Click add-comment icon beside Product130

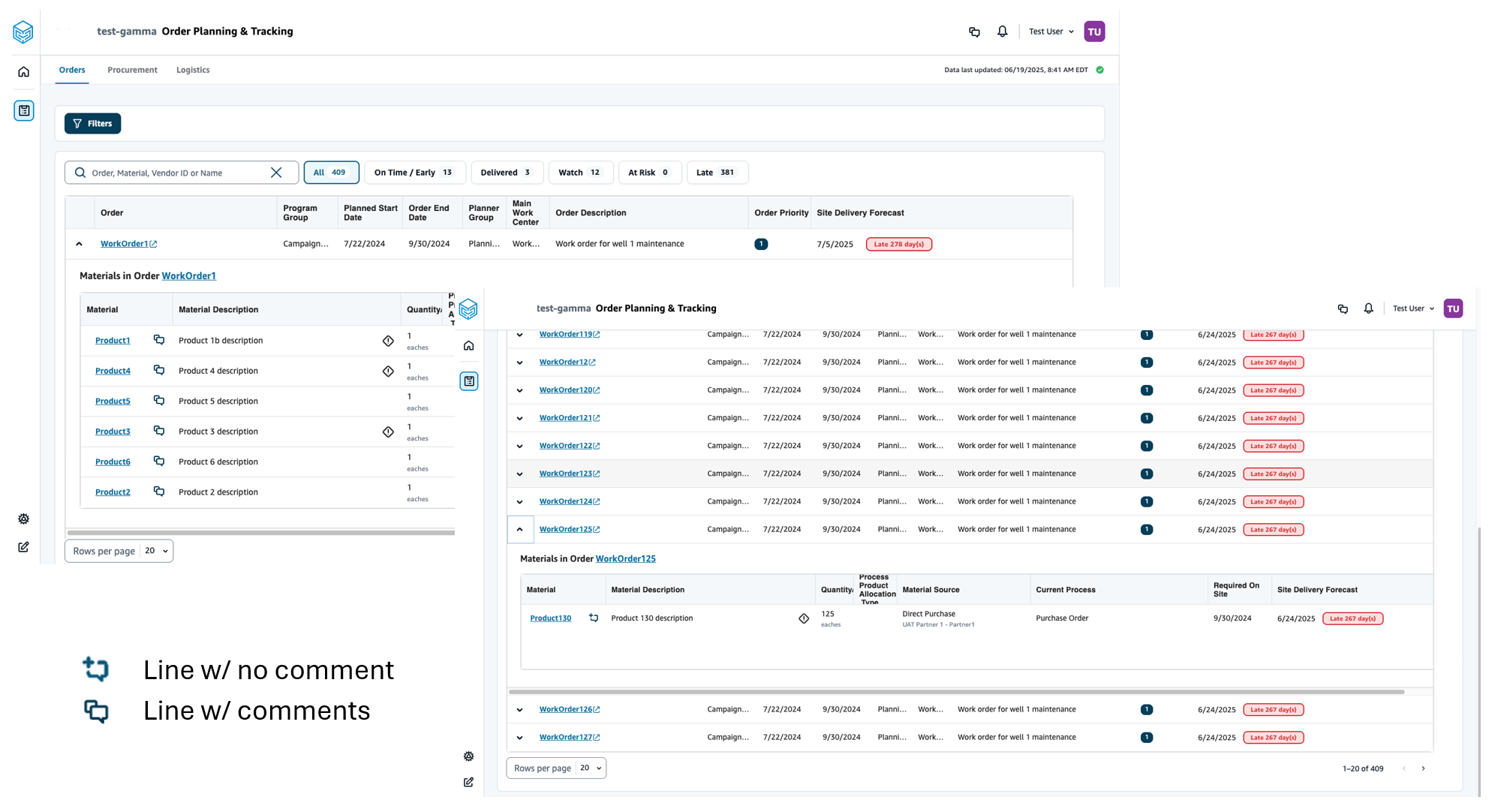pos(594,618)
